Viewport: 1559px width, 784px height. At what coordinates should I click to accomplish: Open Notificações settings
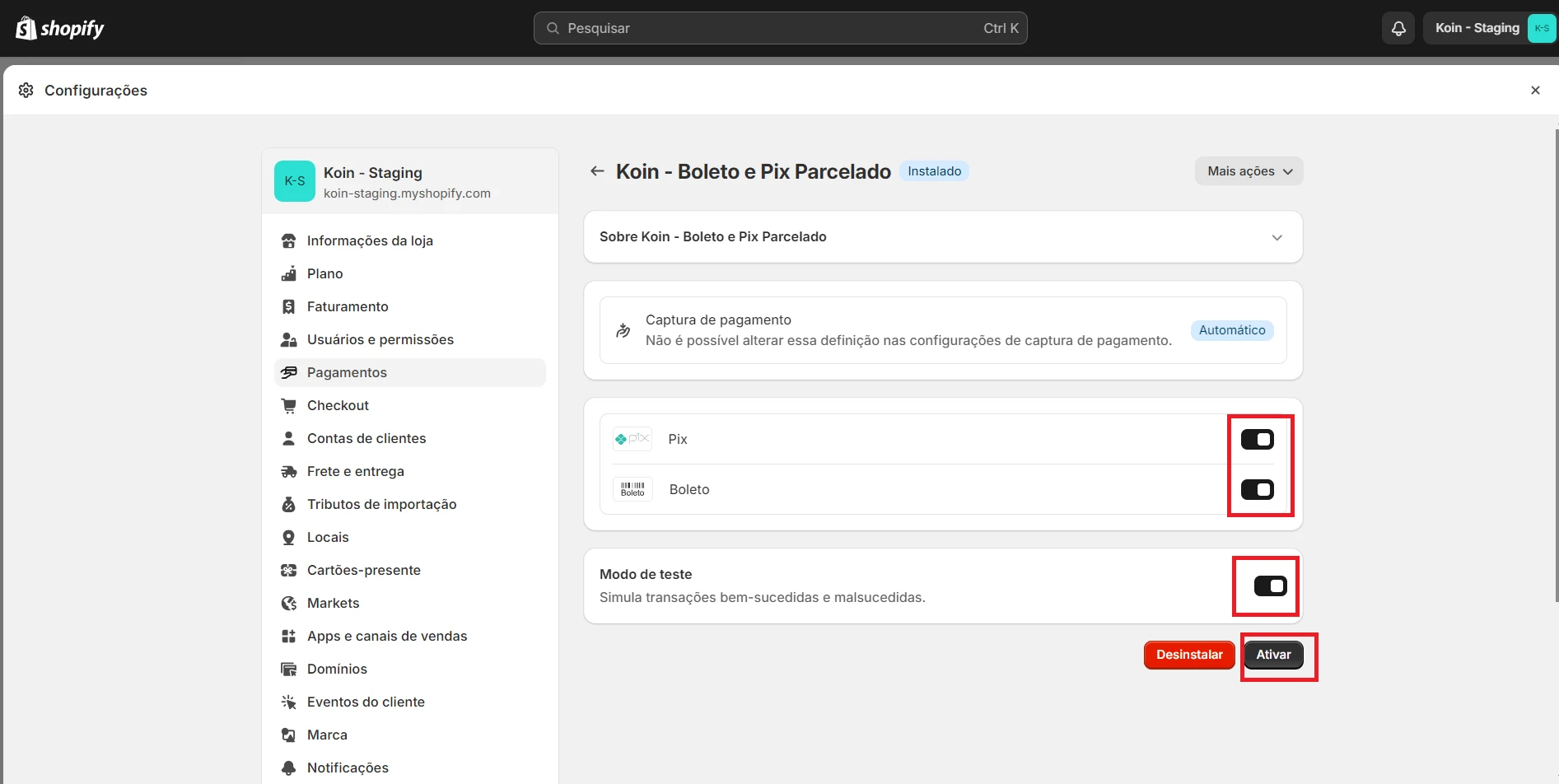point(410,768)
